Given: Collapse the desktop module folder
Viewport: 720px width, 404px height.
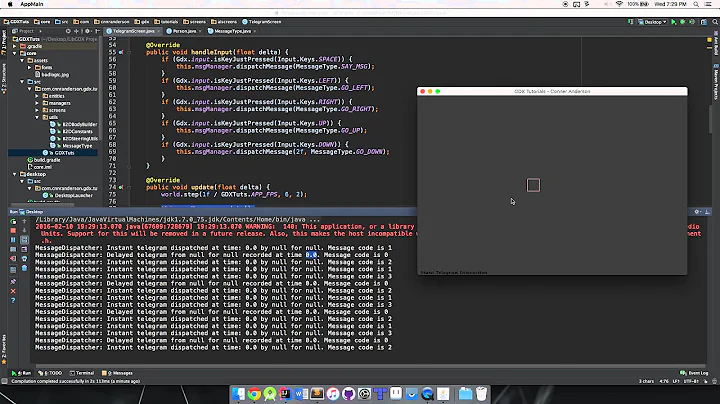Looking at the screenshot, I should (x=15, y=174).
